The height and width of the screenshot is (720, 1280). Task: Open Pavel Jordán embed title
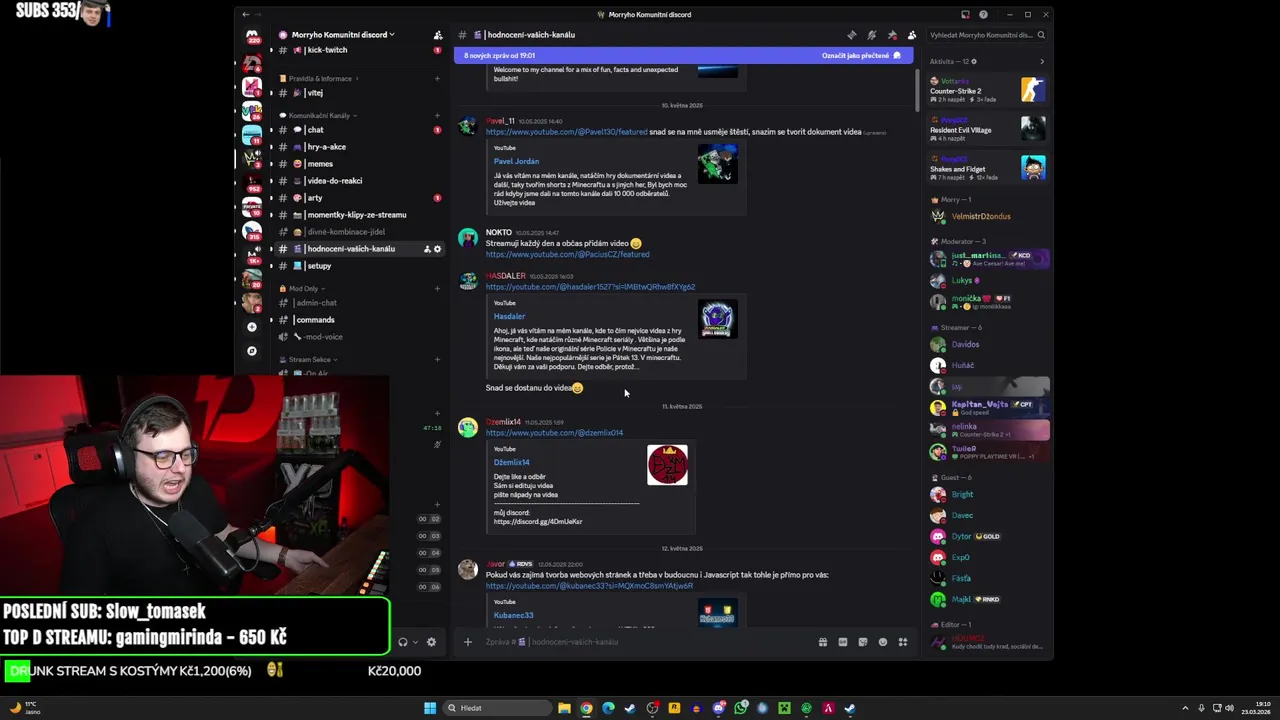[516, 161]
